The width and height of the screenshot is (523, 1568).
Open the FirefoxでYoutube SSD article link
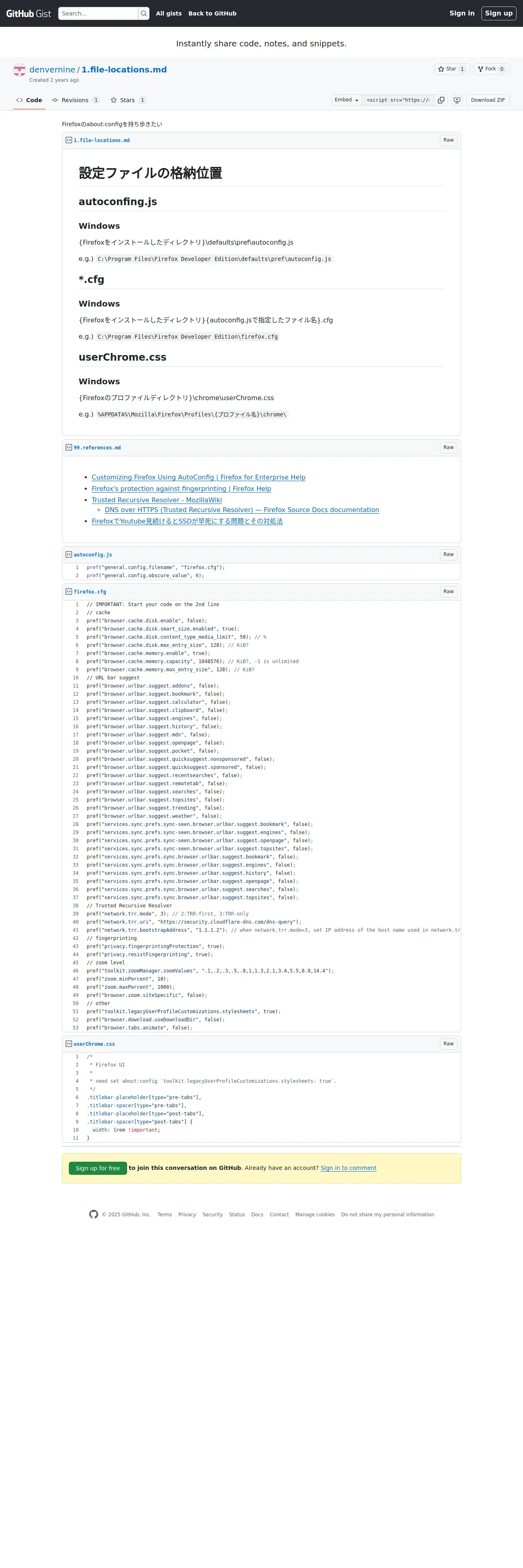[187, 522]
